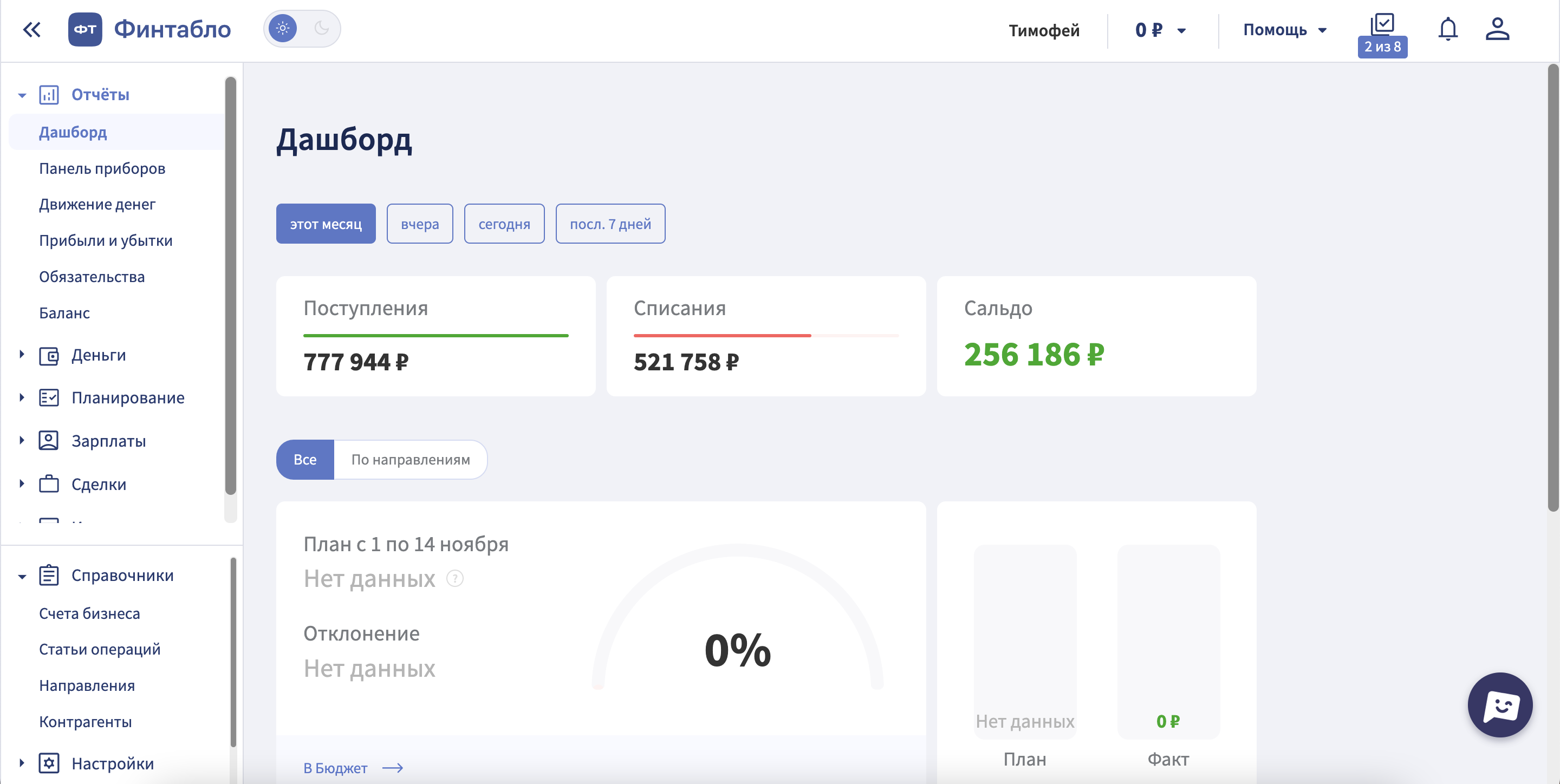Image resolution: width=1560 pixels, height=784 pixels.
Task: Collapse the Отчёты section triangle
Action: pos(21,95)
